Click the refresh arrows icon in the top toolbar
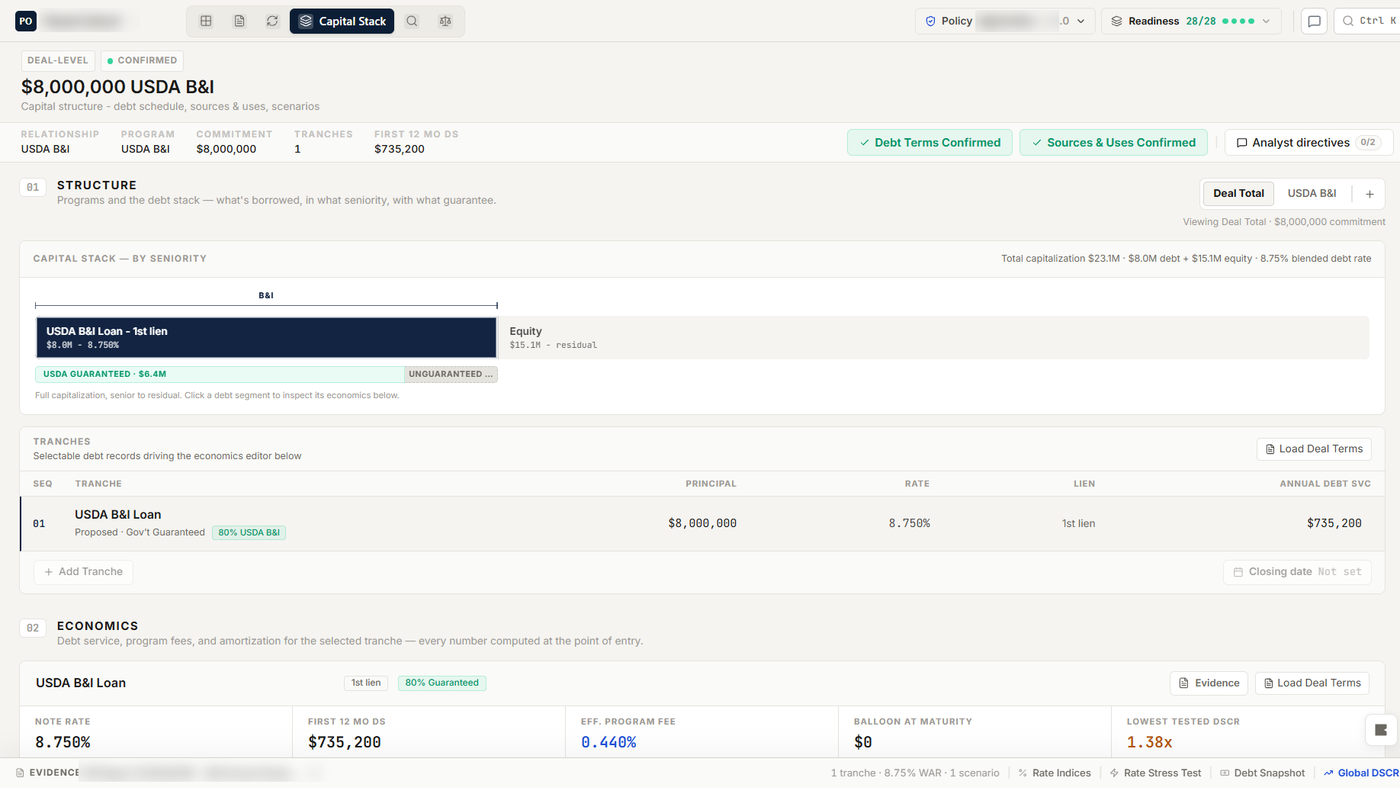The height and width of the screenshot is (788, 1400). coord(272,21)
